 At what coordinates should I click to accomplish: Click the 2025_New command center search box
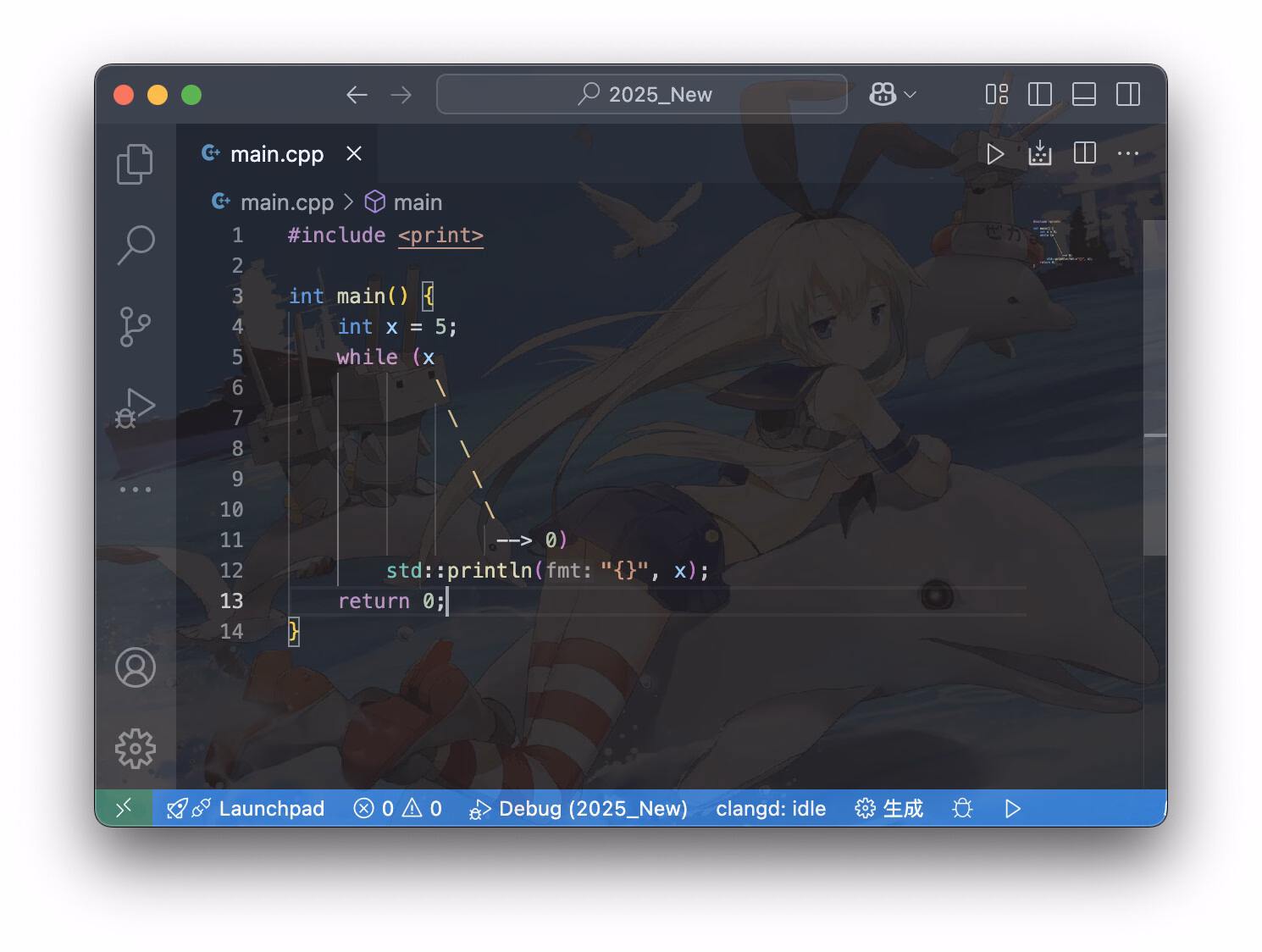pyautogui.click(x=642, y=94)
